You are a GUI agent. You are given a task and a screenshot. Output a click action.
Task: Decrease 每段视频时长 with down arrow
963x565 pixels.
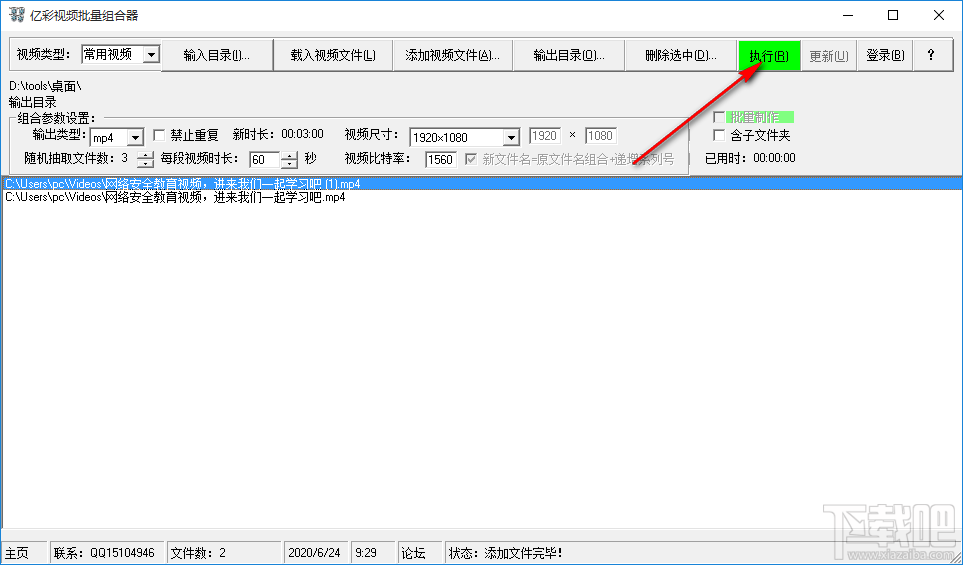[x=289, y=164]
